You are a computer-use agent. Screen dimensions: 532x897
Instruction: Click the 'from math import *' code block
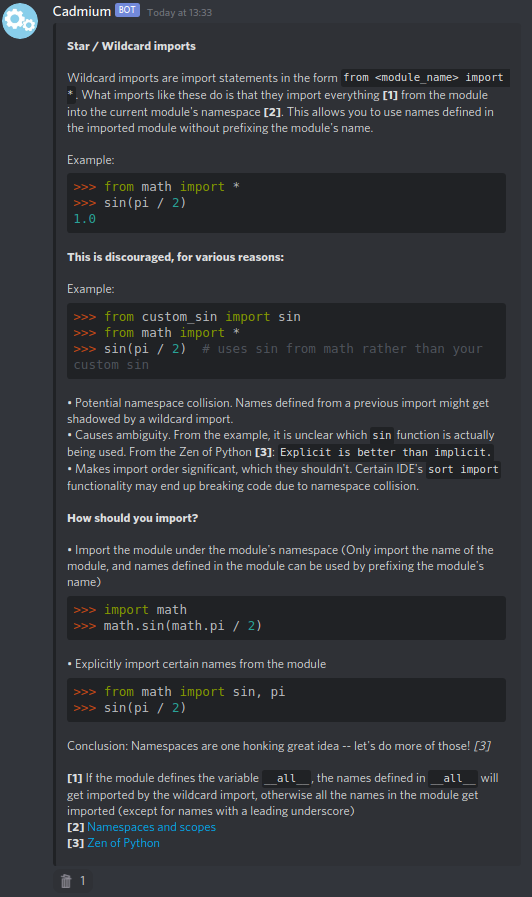[286, 203]
